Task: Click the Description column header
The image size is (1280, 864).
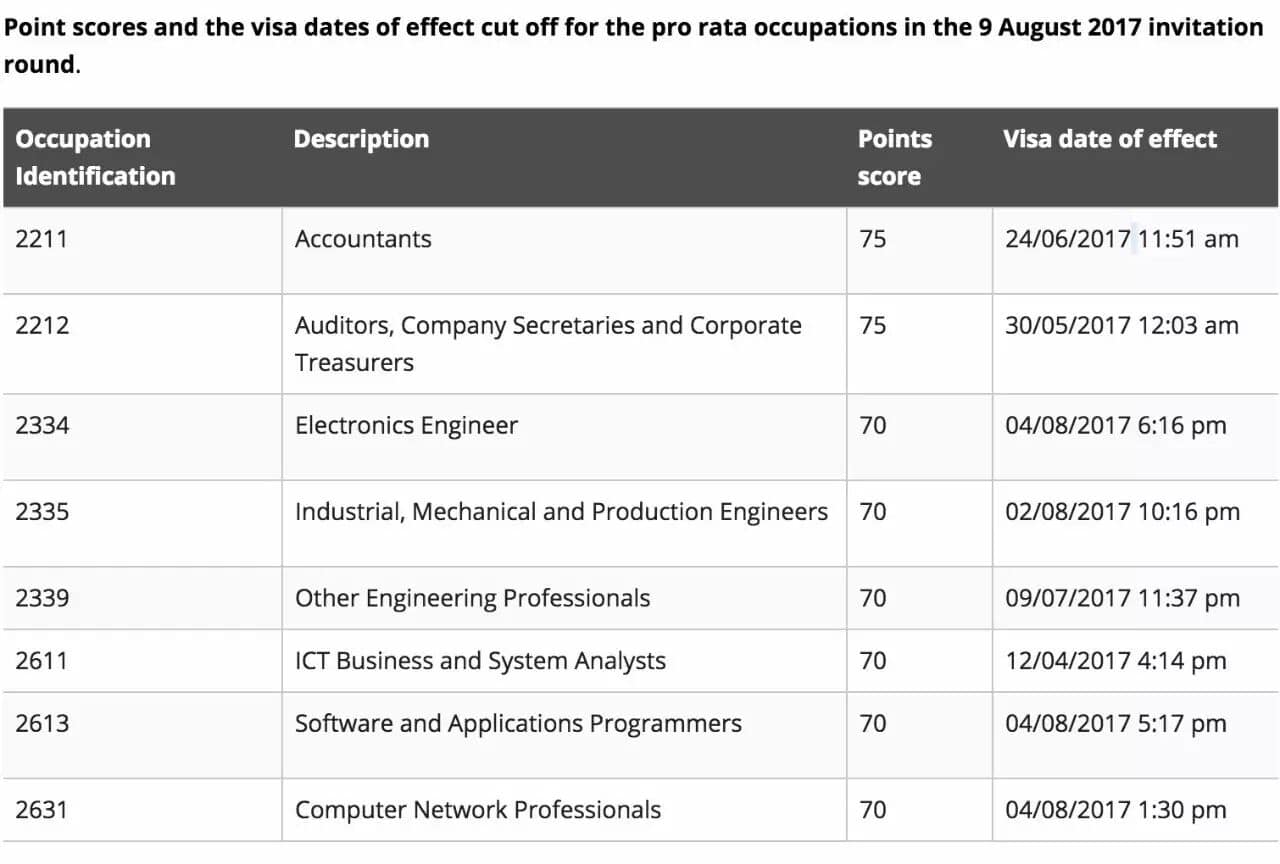Action: (361, 139)
